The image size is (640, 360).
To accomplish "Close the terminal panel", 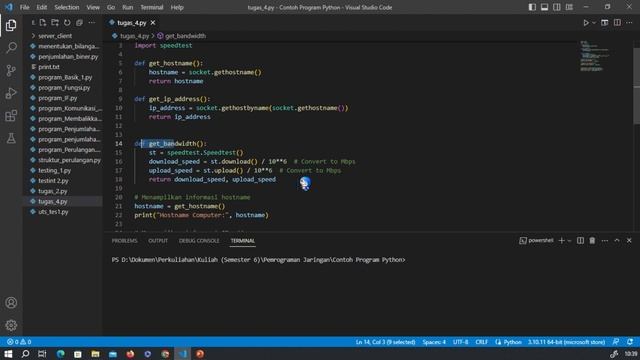I will point(629,240).
